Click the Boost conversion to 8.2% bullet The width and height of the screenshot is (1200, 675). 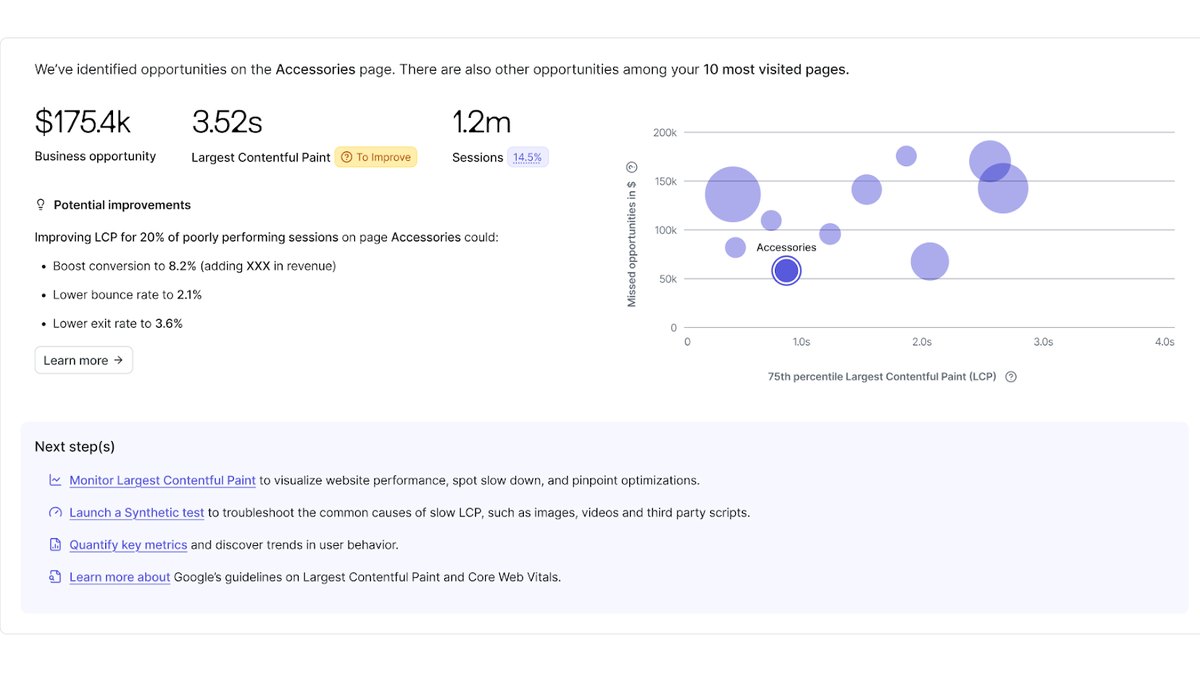tap(195, 266)
